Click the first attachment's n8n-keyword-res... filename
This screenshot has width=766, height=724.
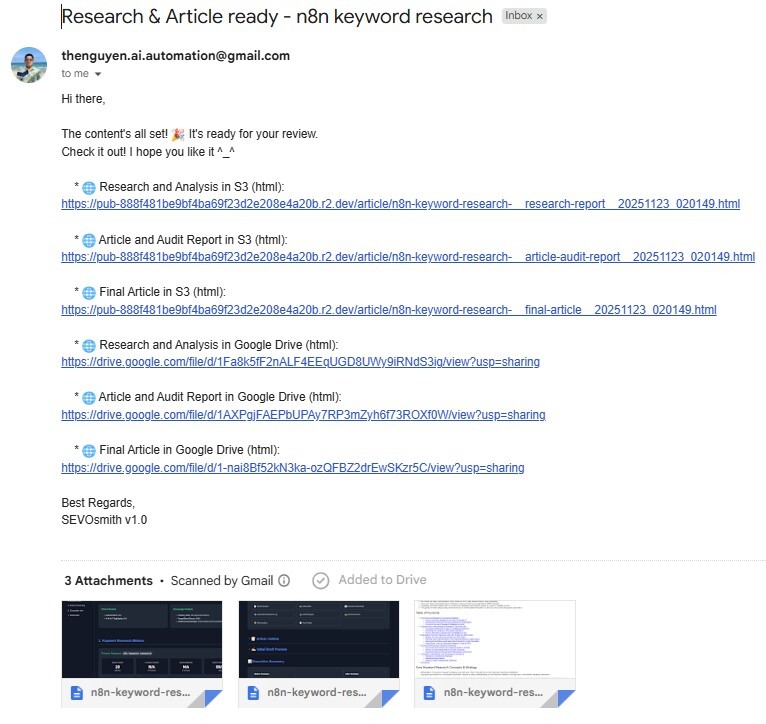[140, 693]
